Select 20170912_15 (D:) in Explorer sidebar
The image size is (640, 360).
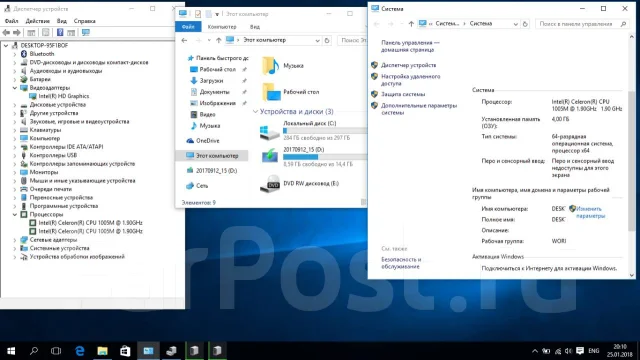click(216, 171)
